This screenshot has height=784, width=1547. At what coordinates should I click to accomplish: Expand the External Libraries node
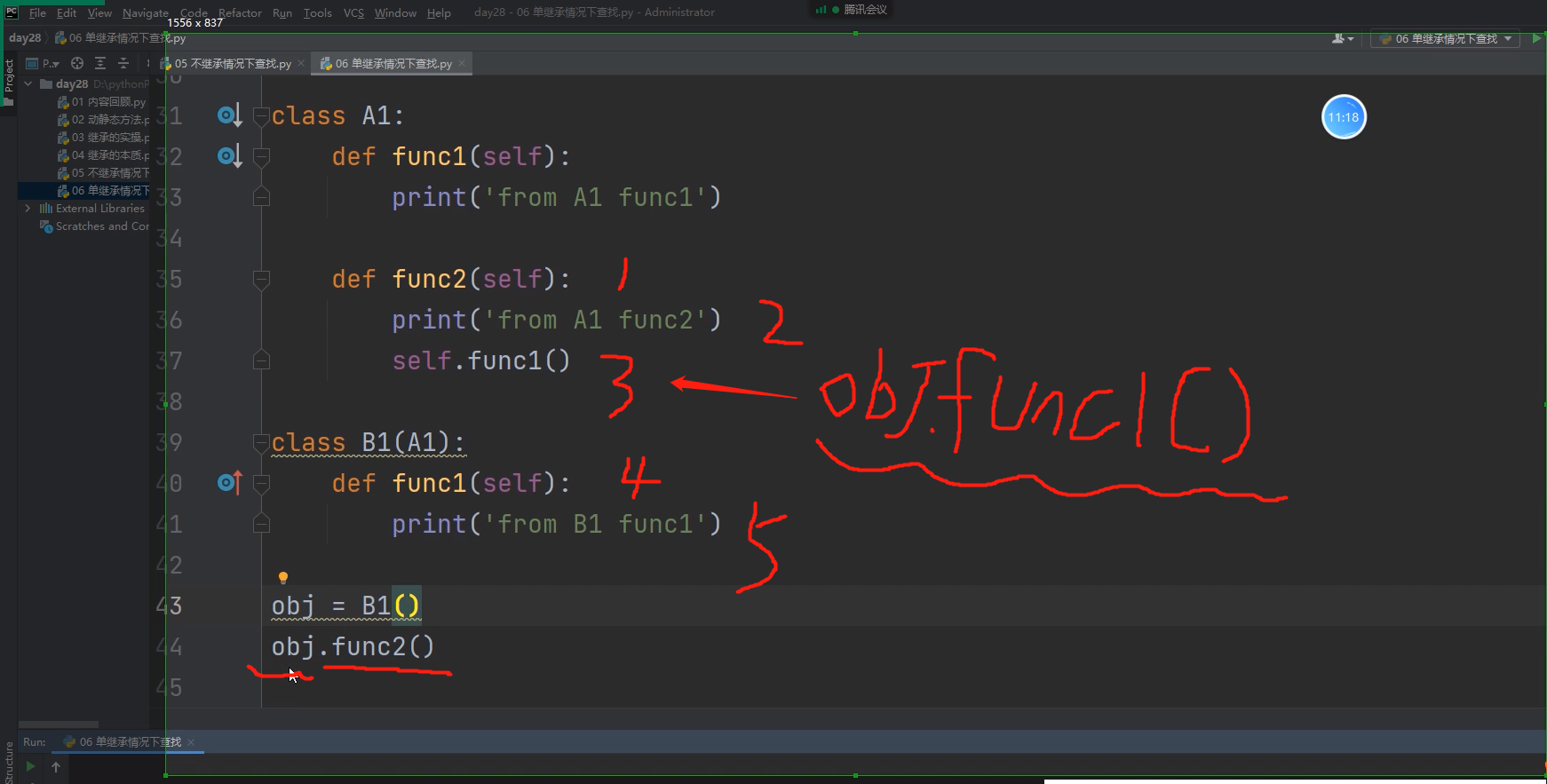point(28,208)
